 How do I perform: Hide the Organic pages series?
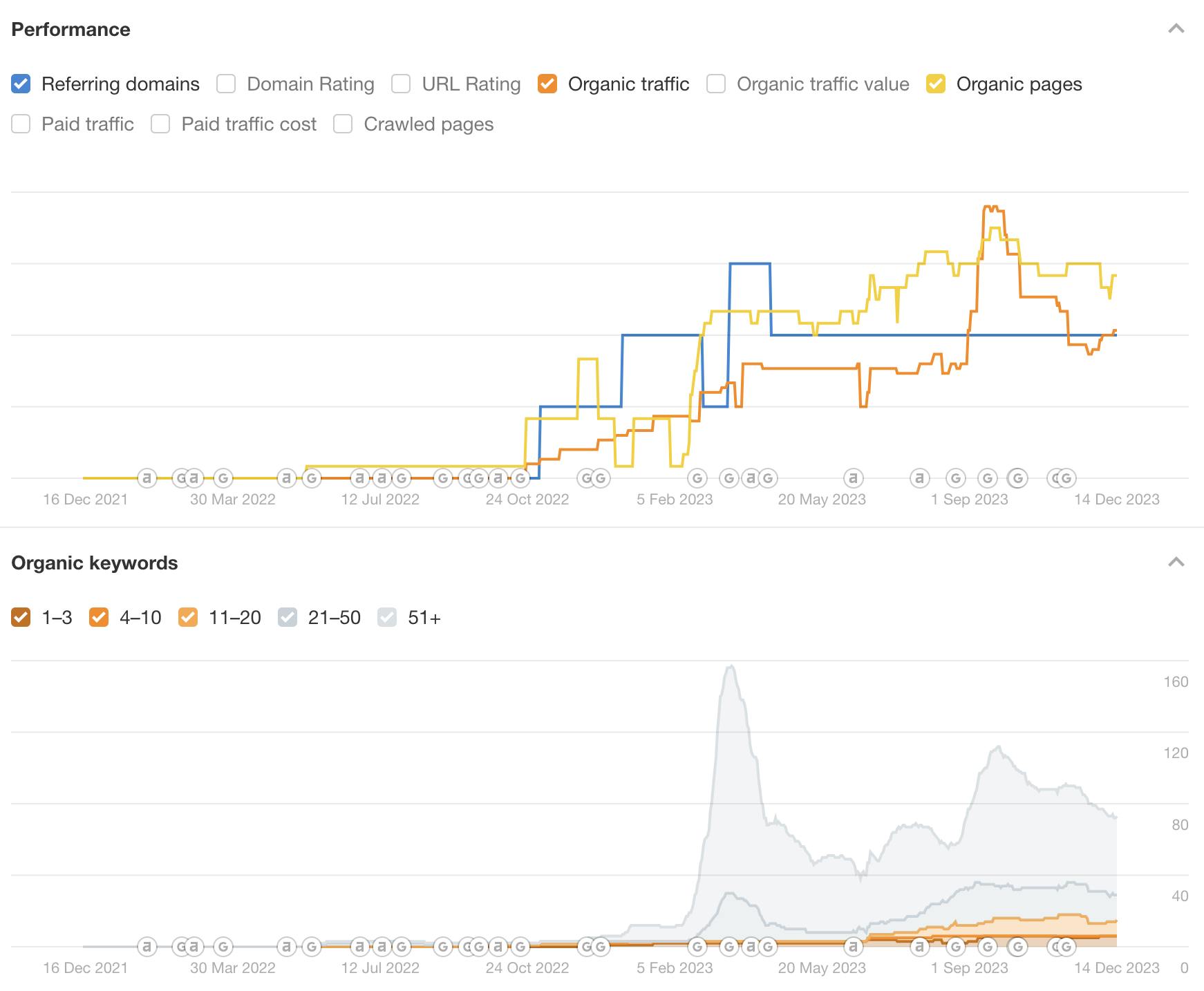tap(936, 84)
